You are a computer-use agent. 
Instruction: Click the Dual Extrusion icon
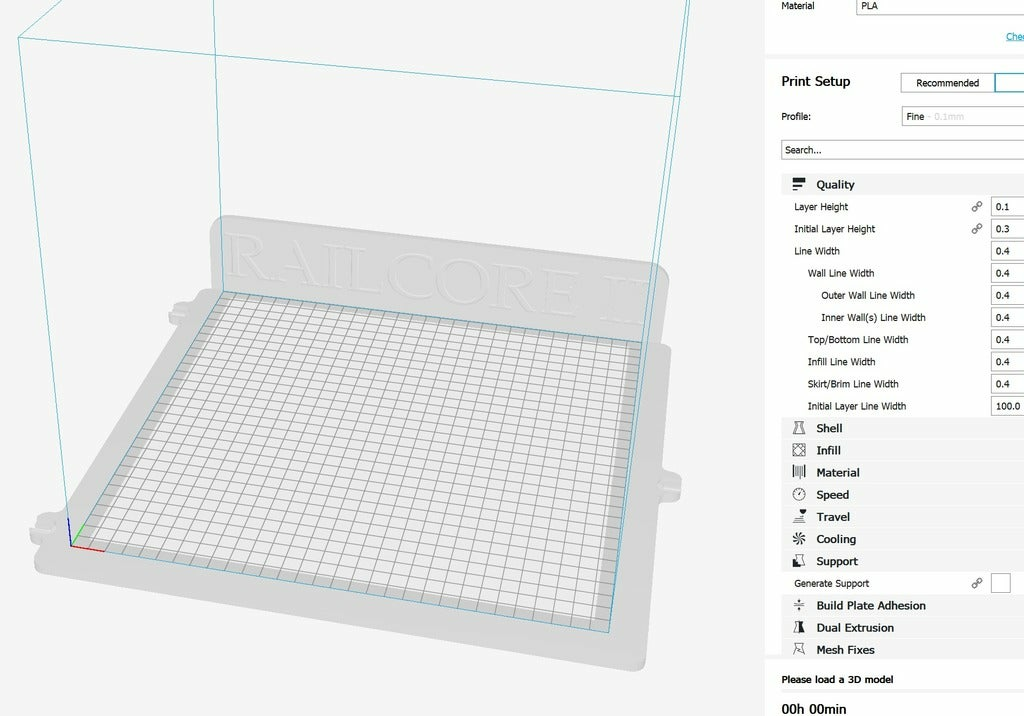click(799, 628)
